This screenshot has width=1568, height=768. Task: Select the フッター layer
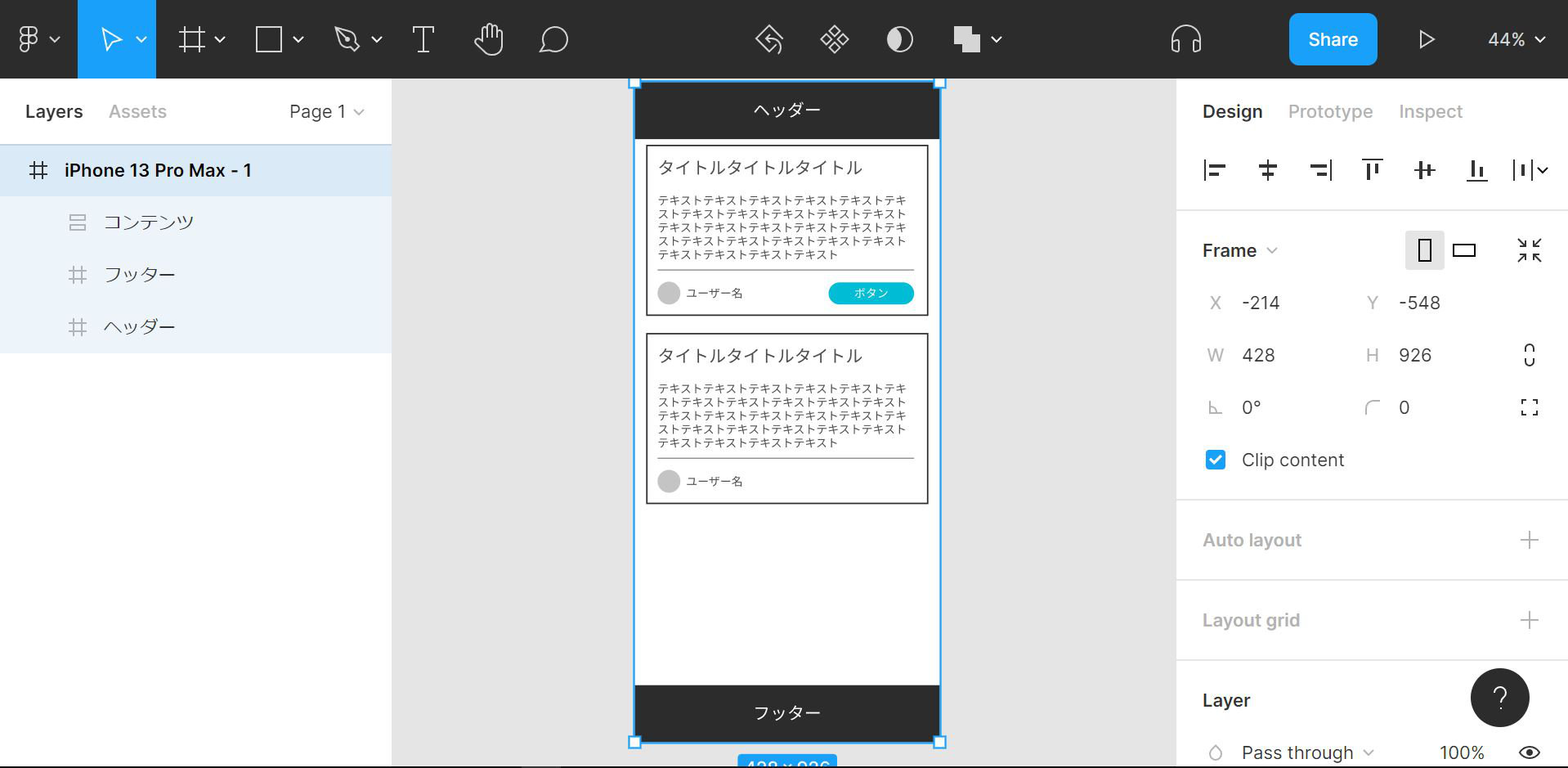click(x=195, y=275)
